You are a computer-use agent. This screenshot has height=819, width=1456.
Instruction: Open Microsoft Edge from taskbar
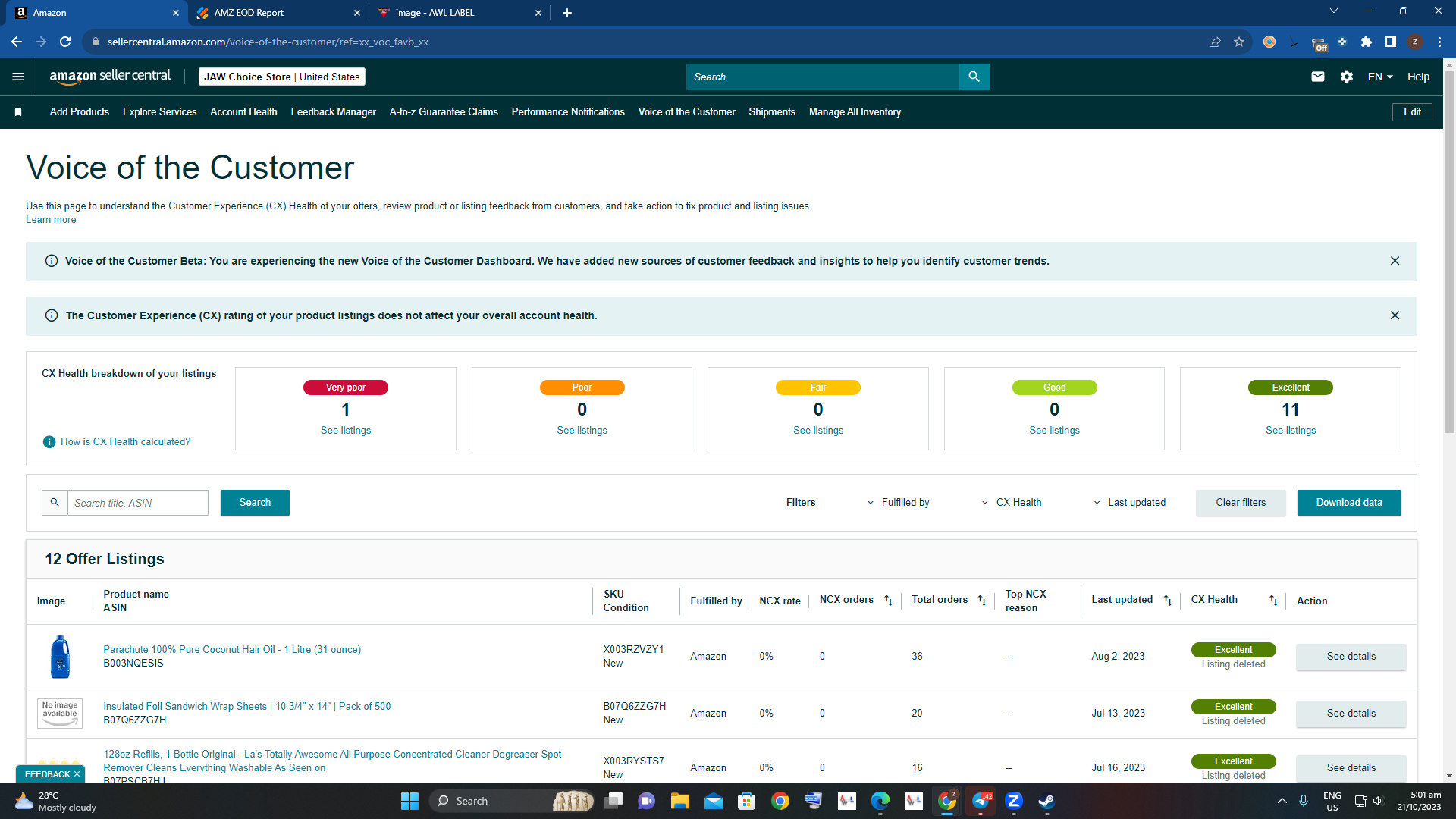click(880, 801)
